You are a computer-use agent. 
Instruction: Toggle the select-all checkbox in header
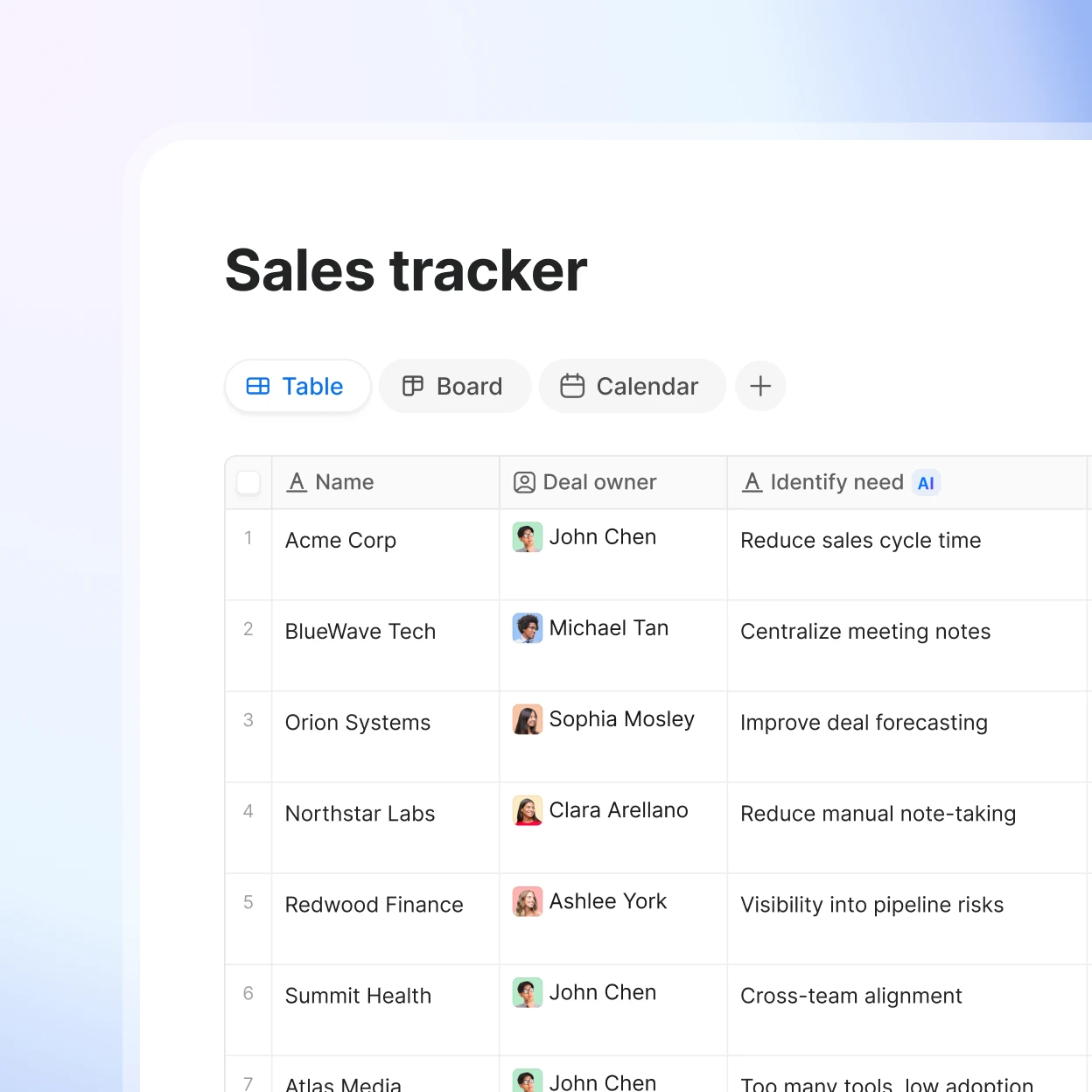click(248, 482)
